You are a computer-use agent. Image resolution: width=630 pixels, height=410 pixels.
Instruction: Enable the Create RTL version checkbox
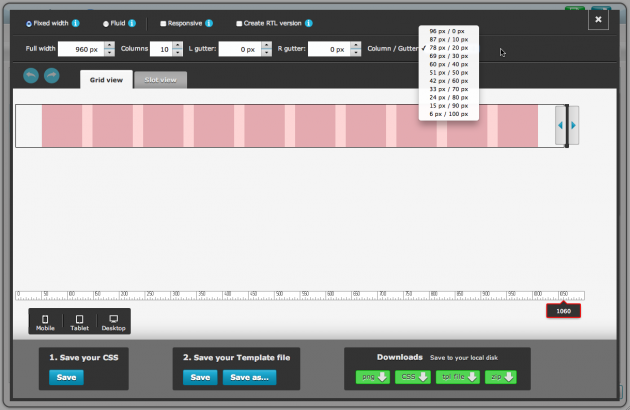click(x=239, y=22)
